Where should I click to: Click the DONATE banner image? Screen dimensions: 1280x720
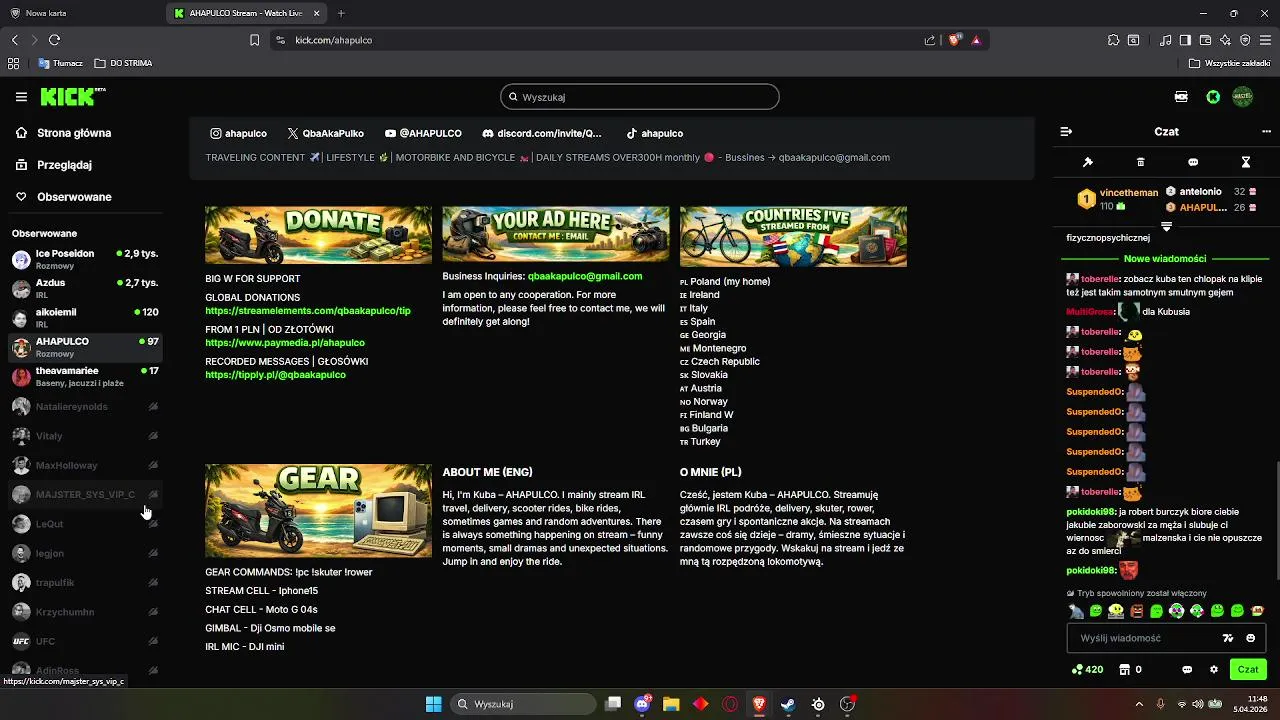(x=318, y=235)
